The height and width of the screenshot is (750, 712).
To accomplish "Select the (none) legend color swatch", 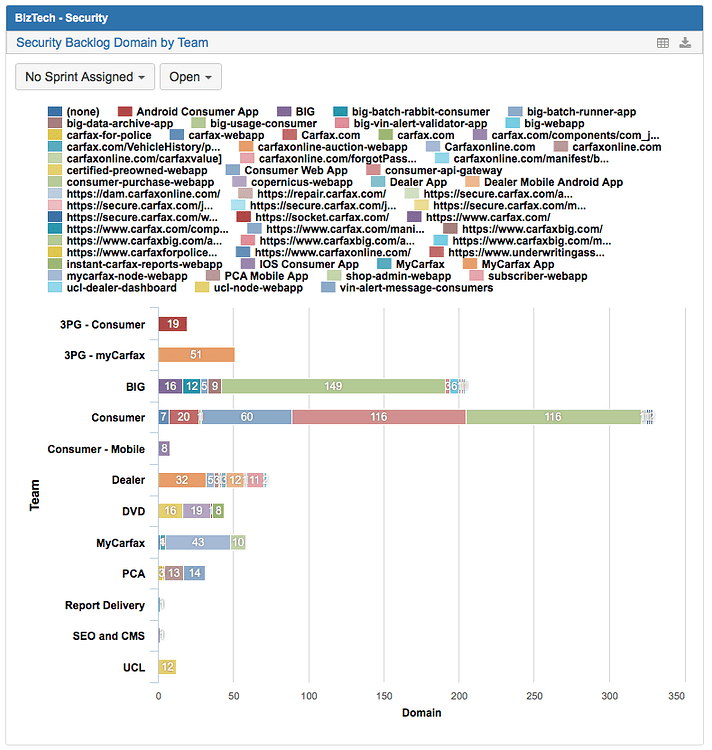I will tap(55, 112).
